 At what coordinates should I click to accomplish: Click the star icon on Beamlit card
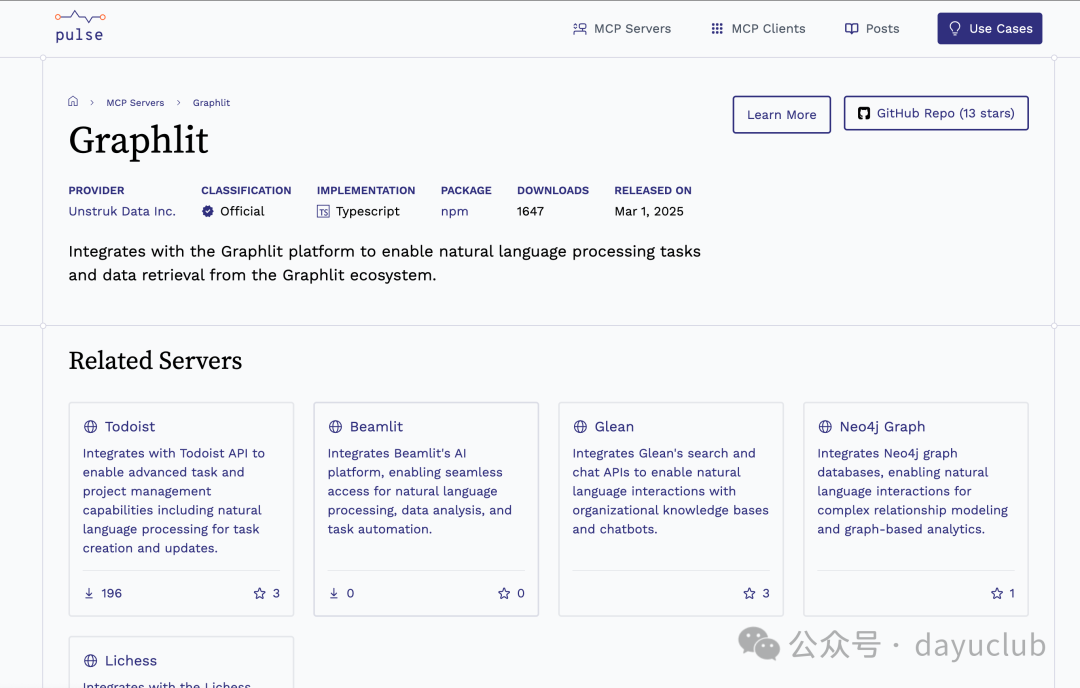point(504,593)
